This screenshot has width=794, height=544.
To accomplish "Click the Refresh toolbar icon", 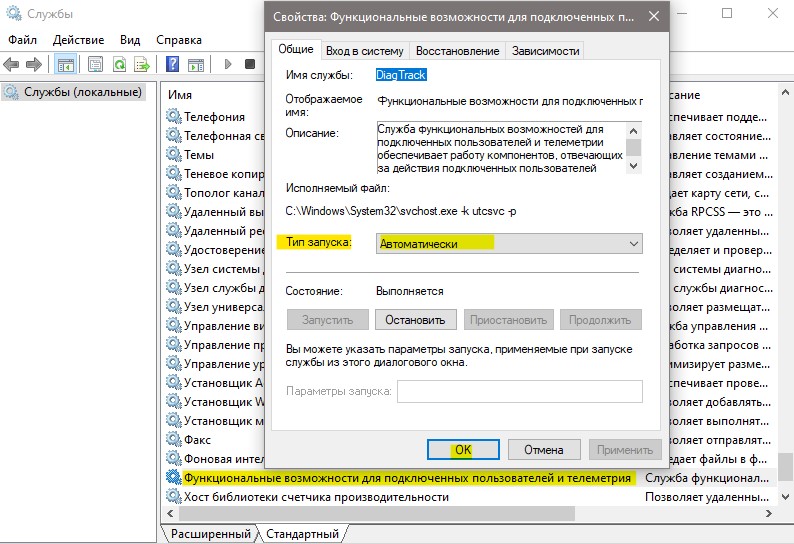I will click(120, 64).
